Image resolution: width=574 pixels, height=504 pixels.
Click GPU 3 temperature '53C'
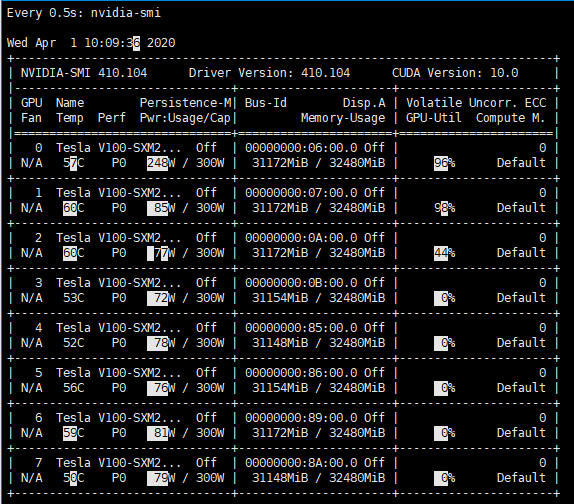pos(74,298)
